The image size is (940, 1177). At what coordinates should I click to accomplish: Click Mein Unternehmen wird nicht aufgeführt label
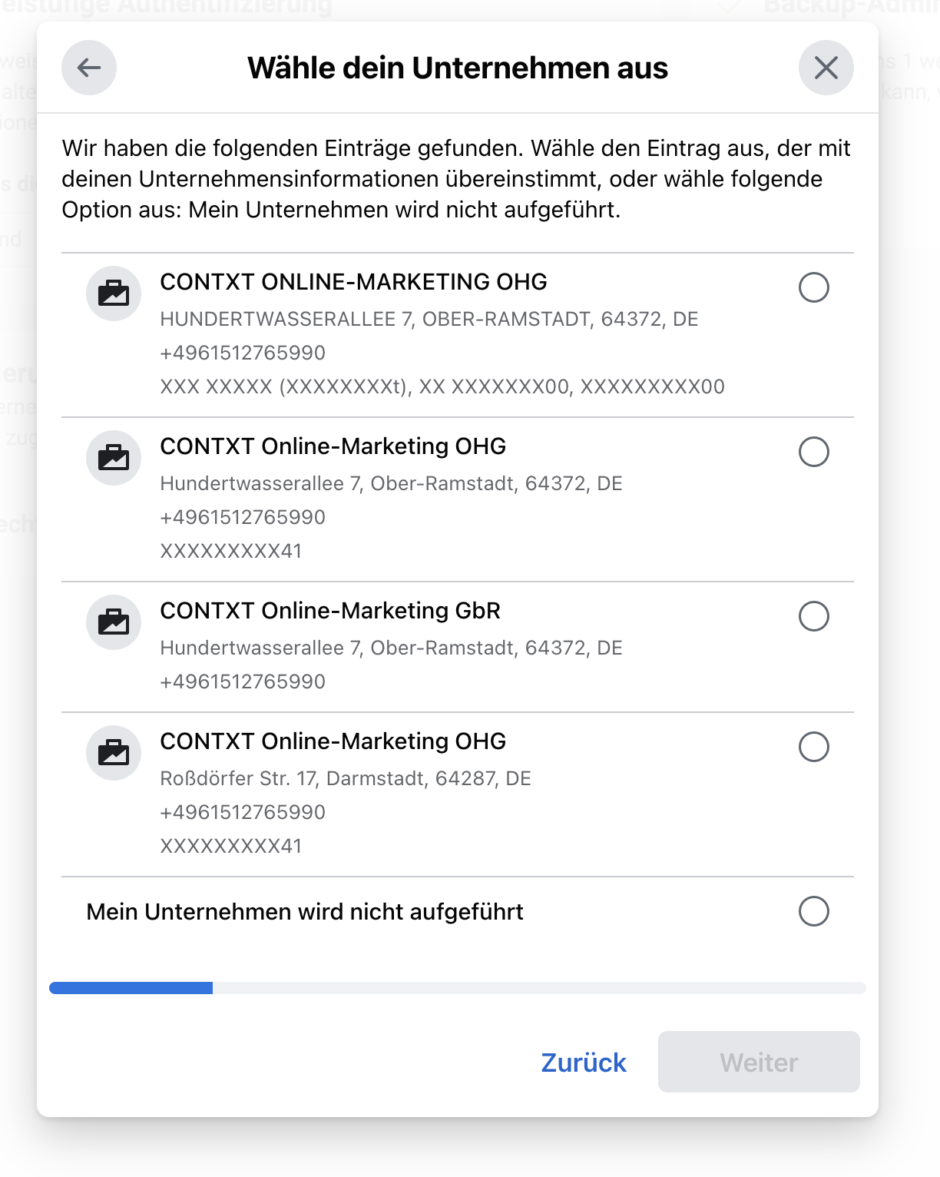(x=305, y=911)
